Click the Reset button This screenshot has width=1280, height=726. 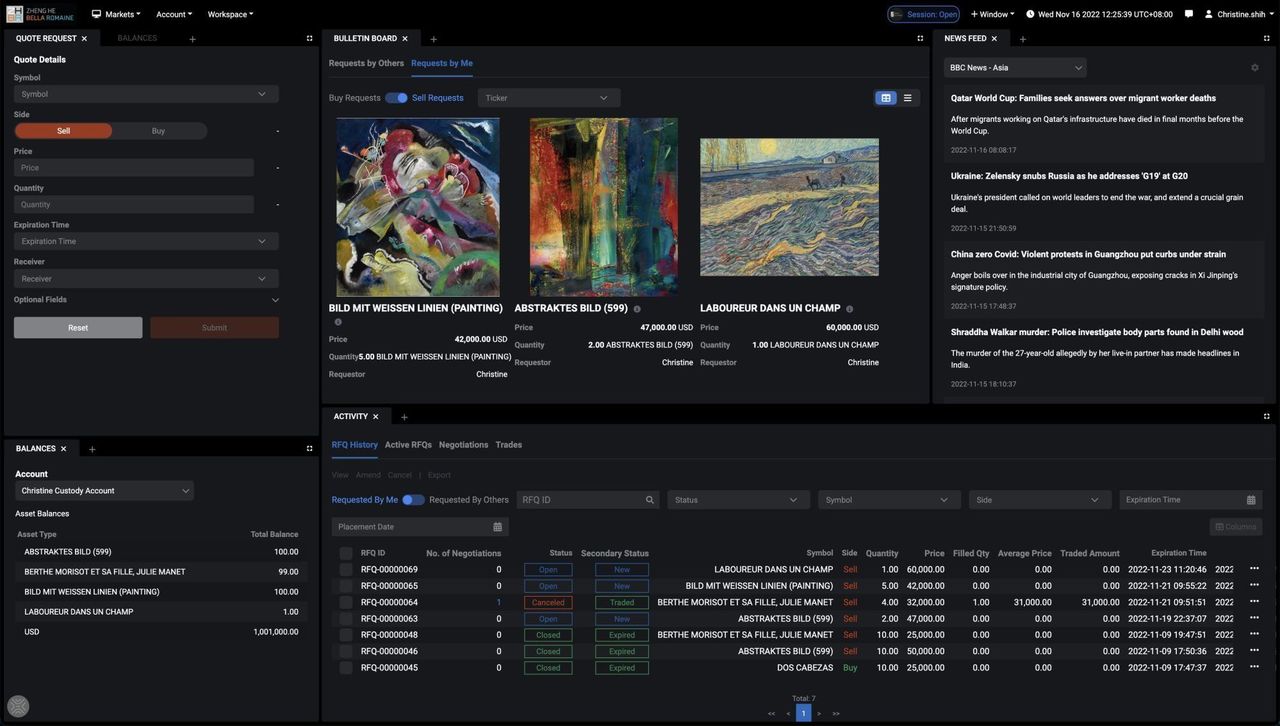pos(78,328)
